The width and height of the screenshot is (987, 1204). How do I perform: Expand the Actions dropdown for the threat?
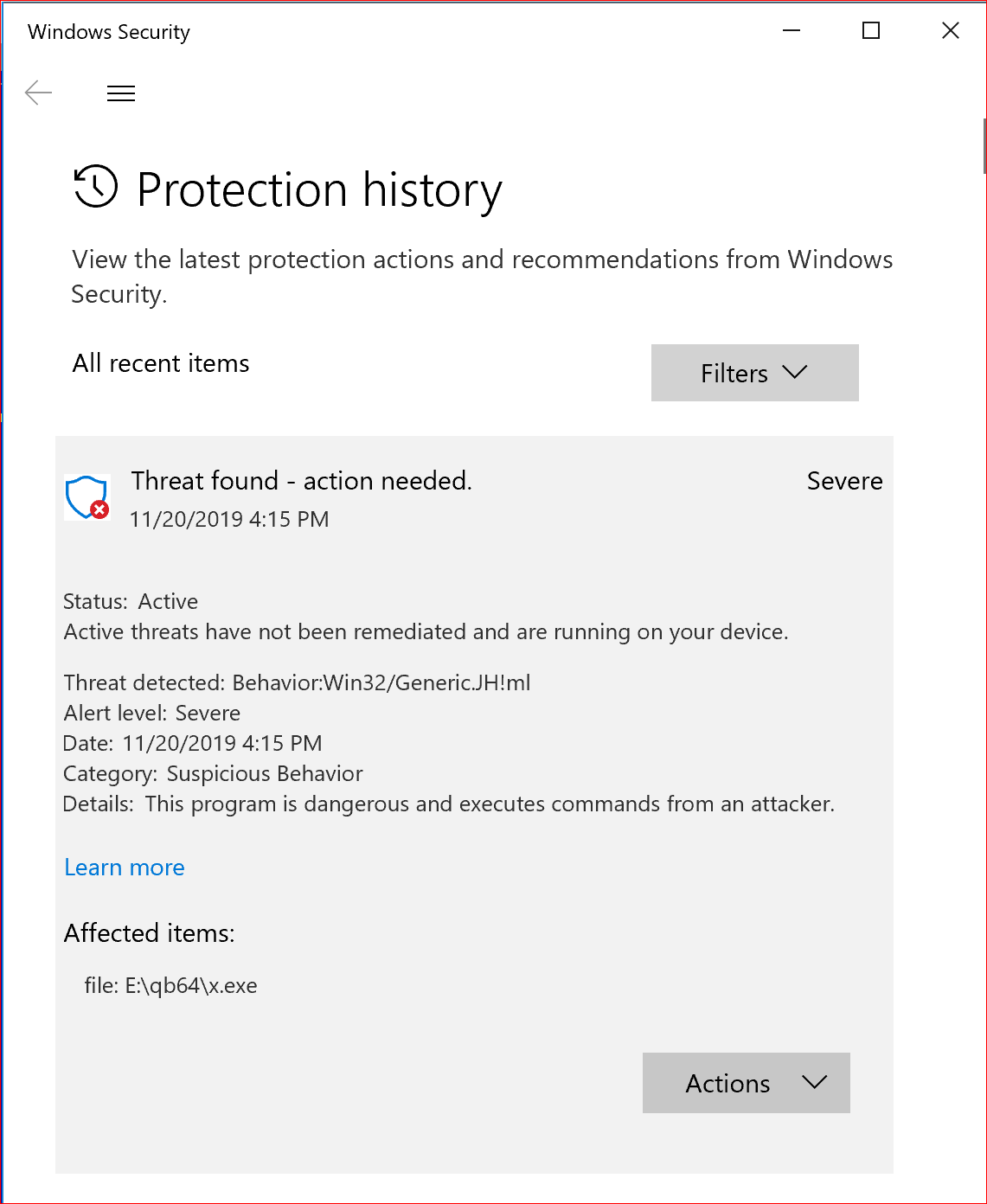pos(746,1083)
